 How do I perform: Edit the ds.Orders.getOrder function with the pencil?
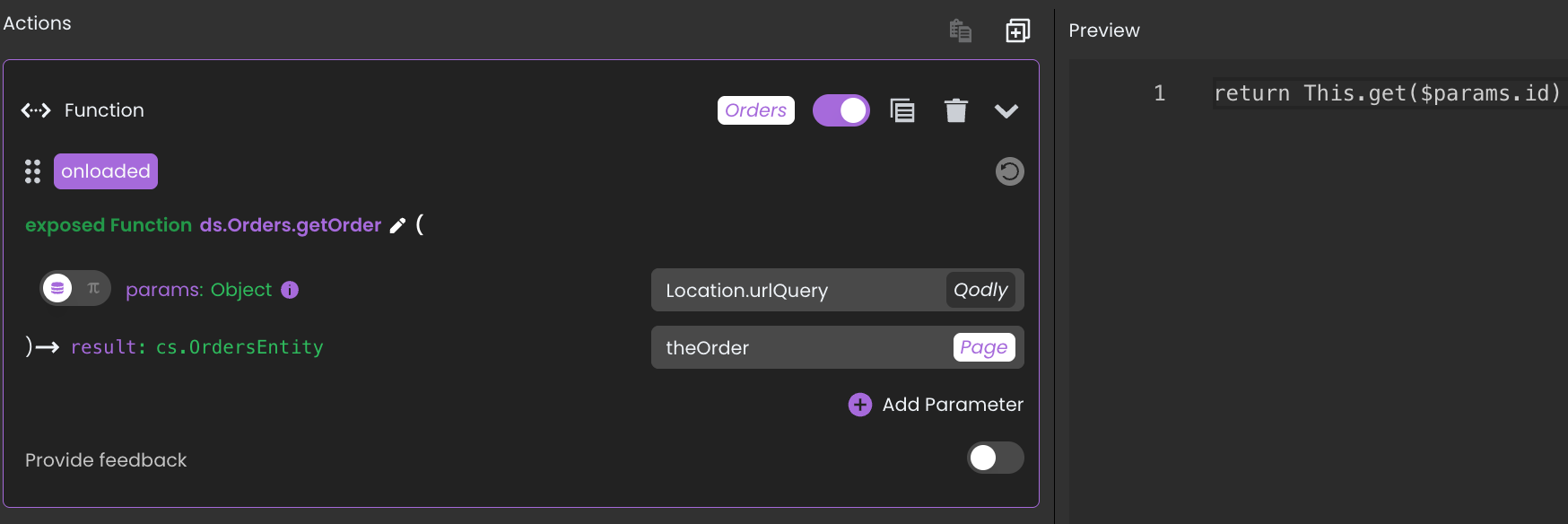tap(397, 226)
